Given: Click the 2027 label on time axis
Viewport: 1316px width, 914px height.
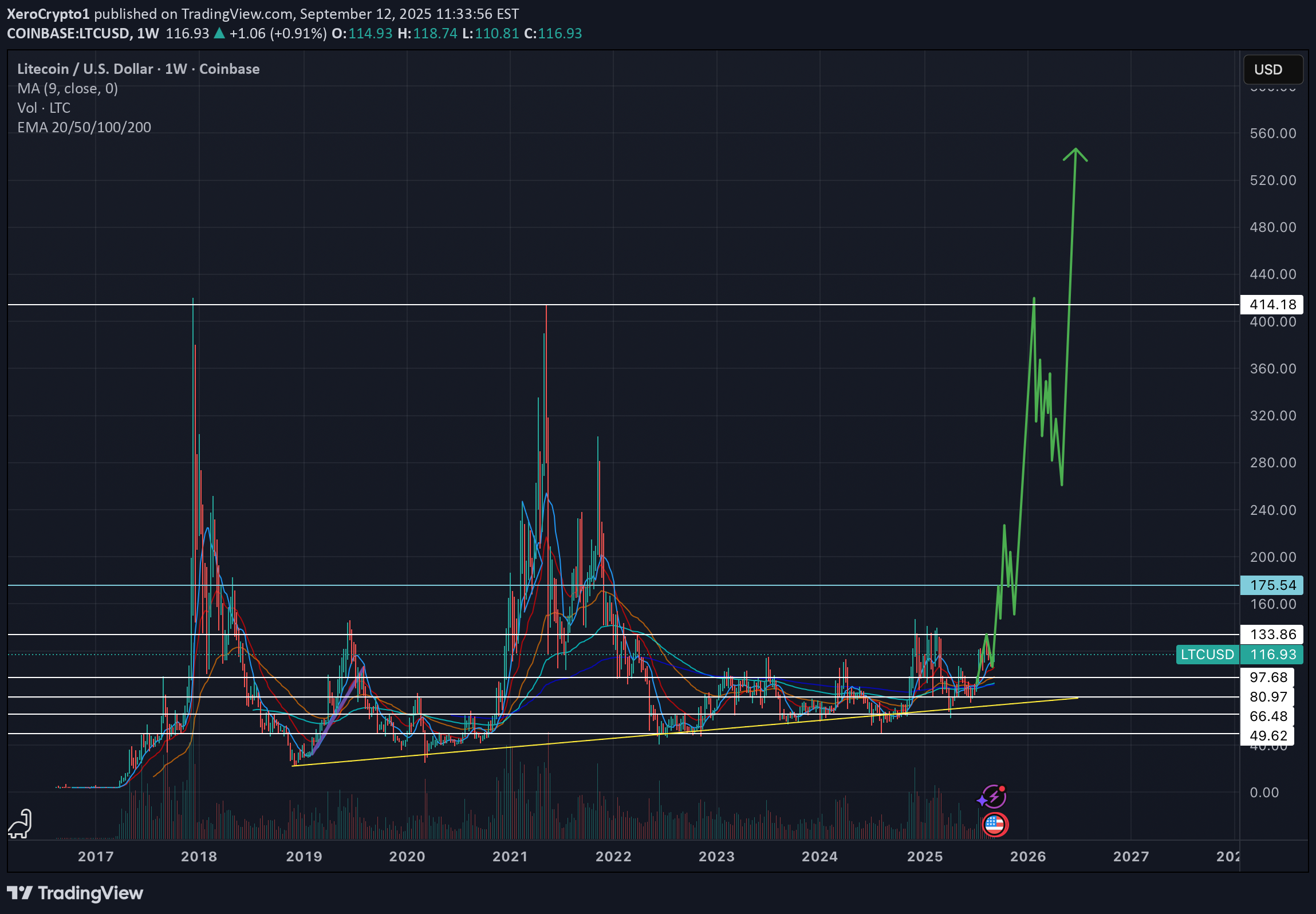Looking at the screenshot, I should (x=1131, y=856).
